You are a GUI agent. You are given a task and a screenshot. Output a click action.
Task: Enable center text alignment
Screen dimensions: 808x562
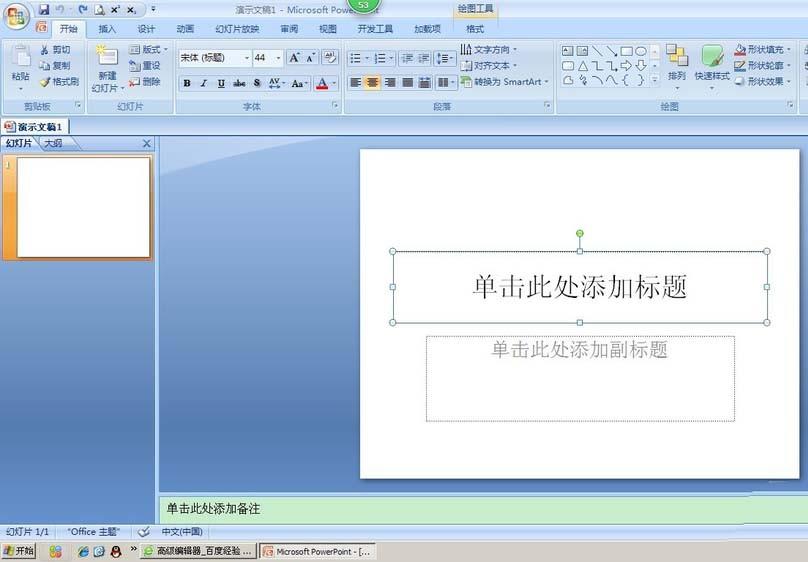[x=372, y=83]
